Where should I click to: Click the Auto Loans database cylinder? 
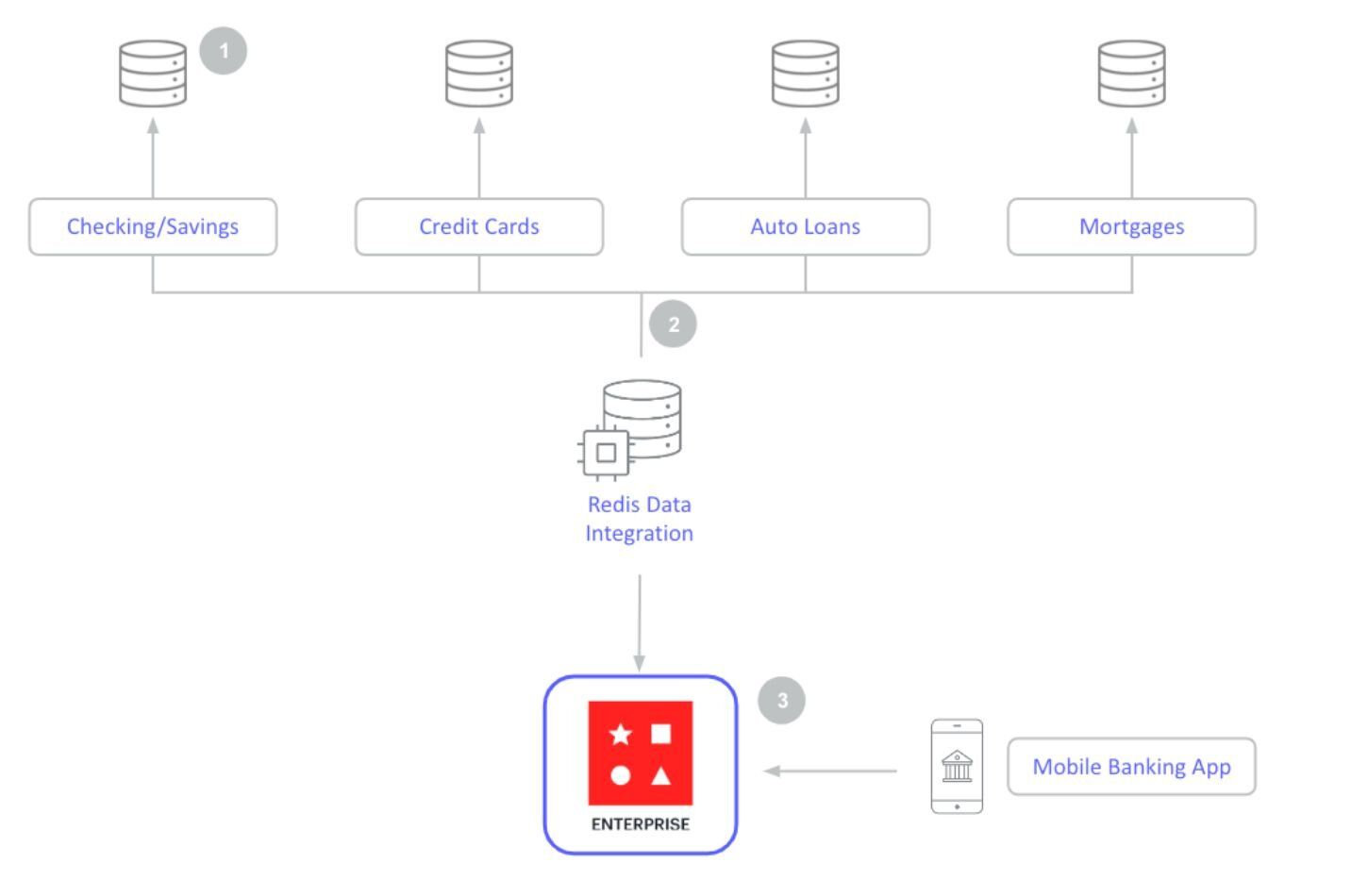[x=805, y=74]
